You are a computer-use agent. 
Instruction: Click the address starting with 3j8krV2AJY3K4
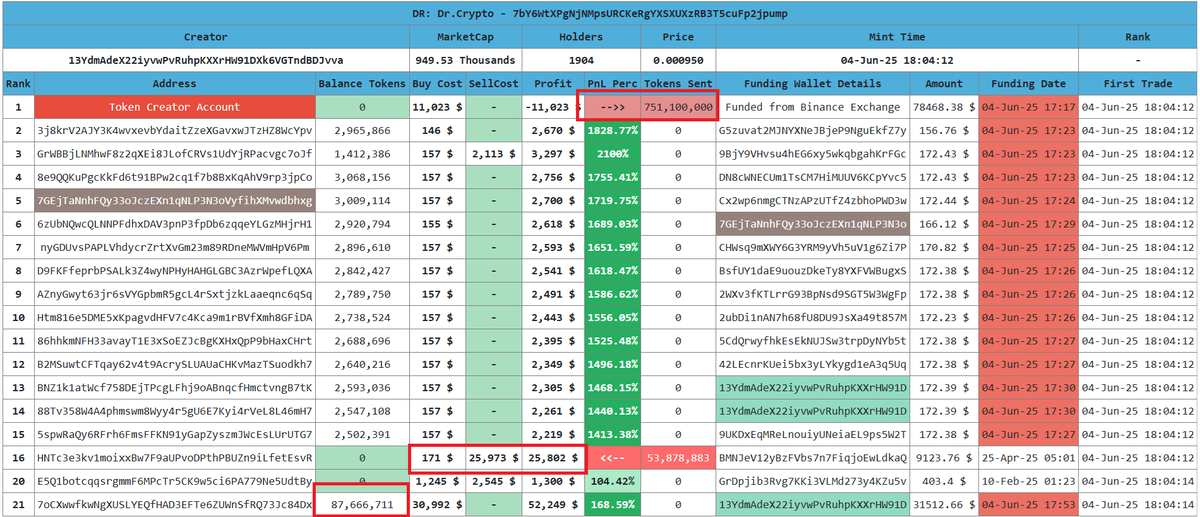point(174,131)
